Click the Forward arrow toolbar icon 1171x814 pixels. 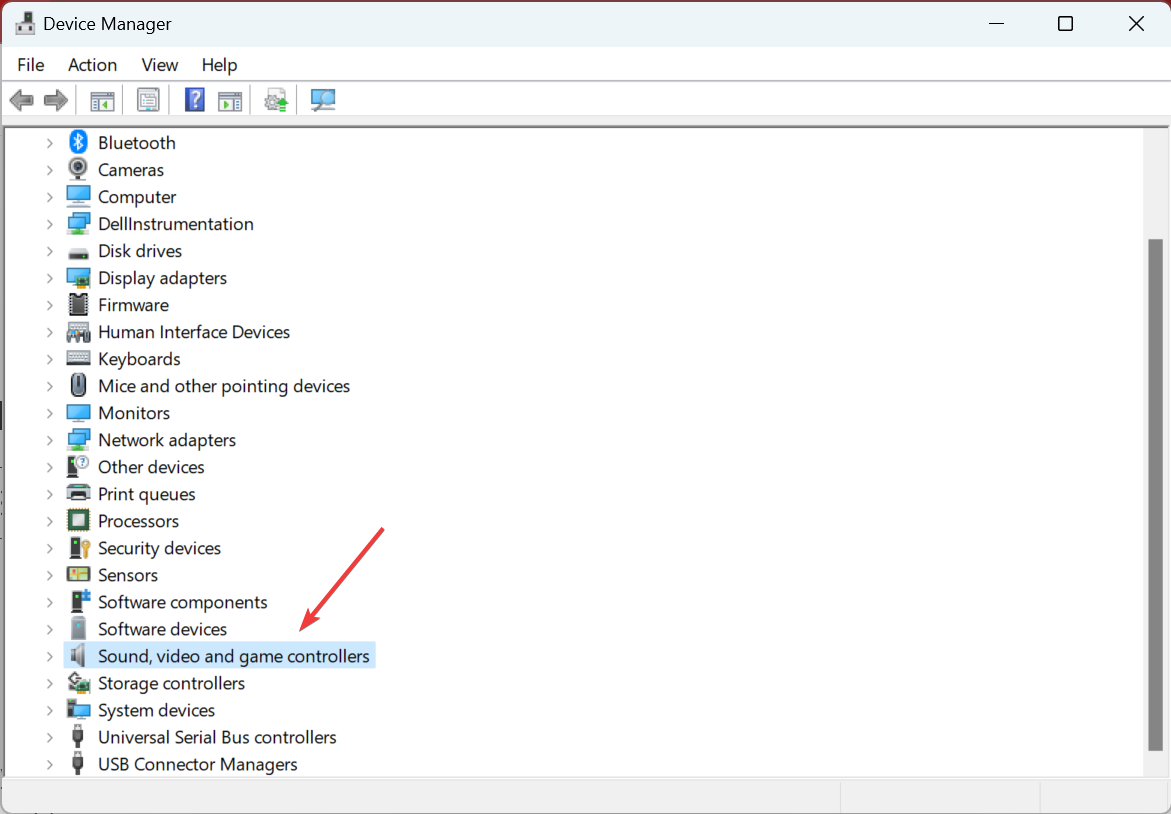click(56, 100)
